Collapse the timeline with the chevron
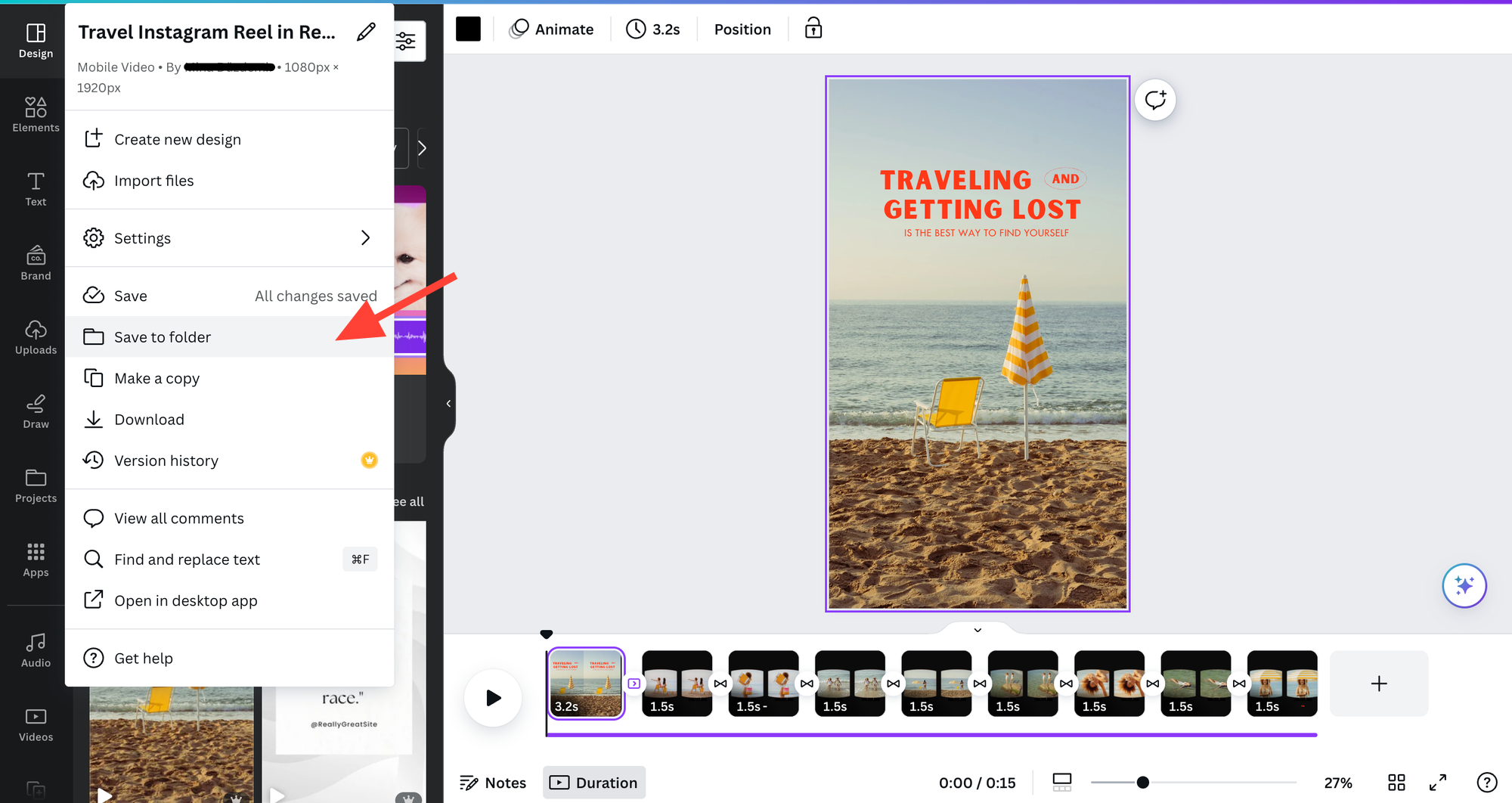1512x803 pixels. click(x=978, y=629)
